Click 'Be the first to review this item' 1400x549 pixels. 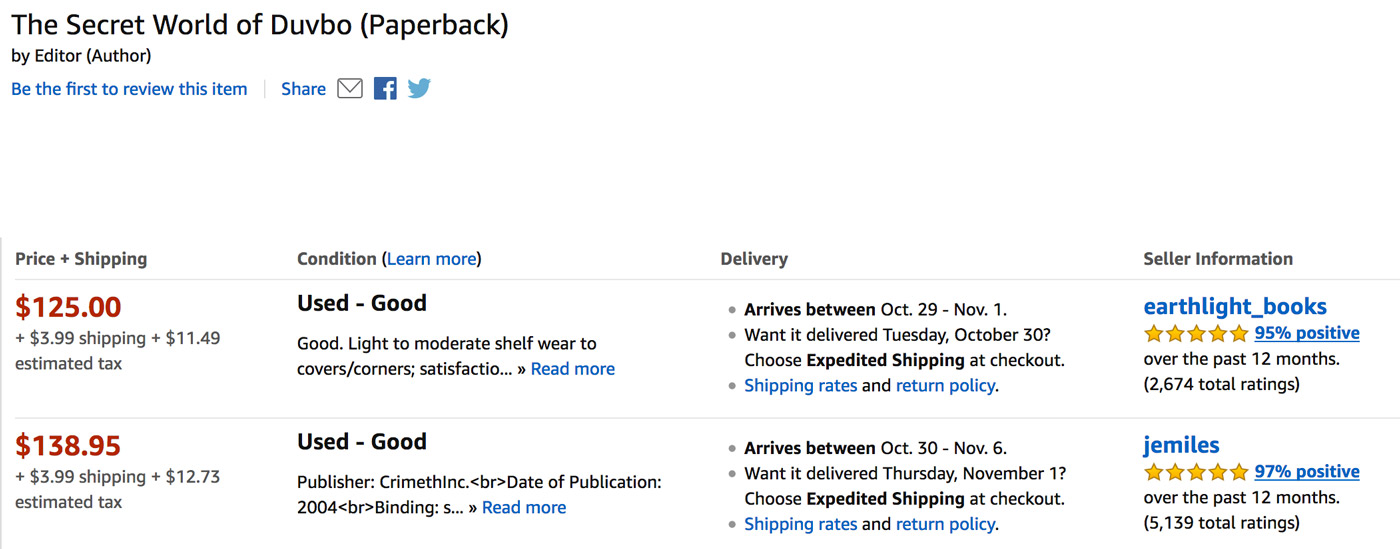(129, 89)
